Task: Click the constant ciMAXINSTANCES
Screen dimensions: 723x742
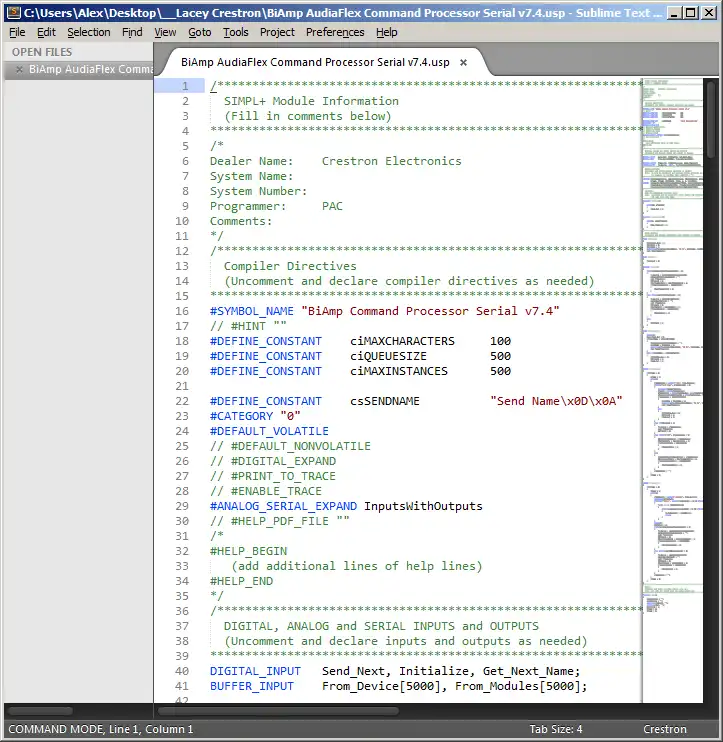Action: click(399, 371)
